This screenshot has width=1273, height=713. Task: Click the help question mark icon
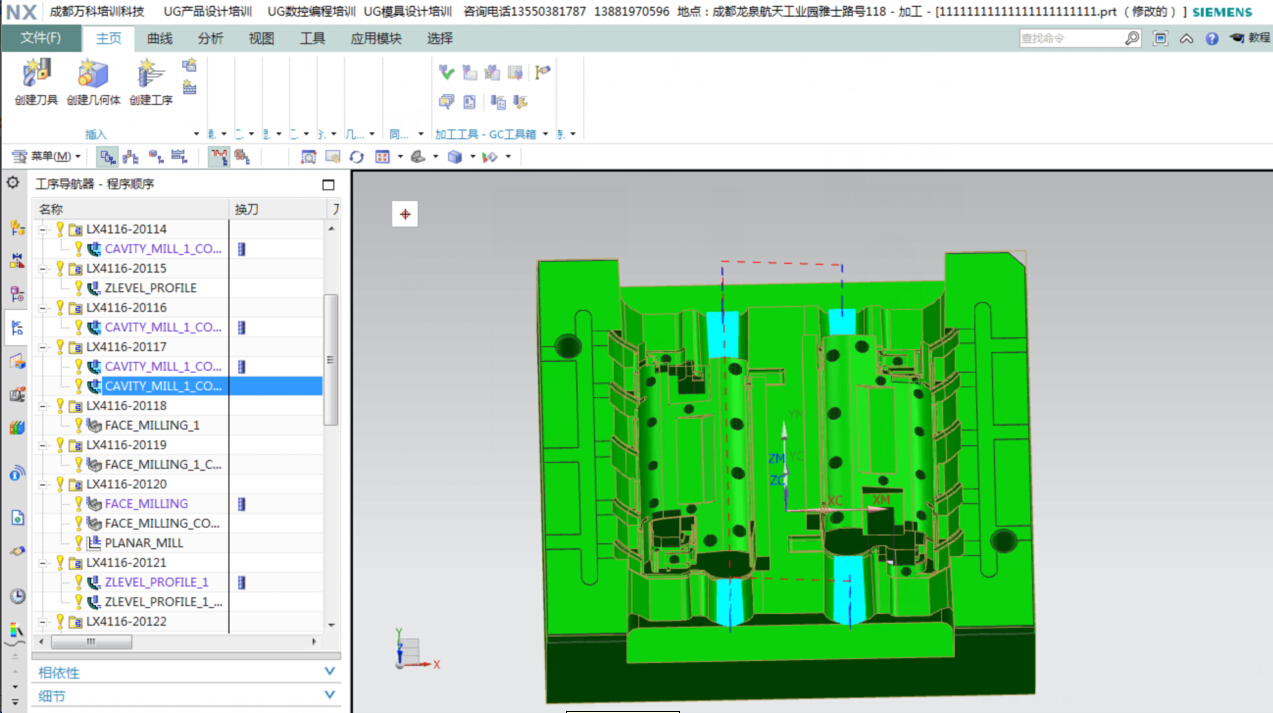(x=1212, y=39)
